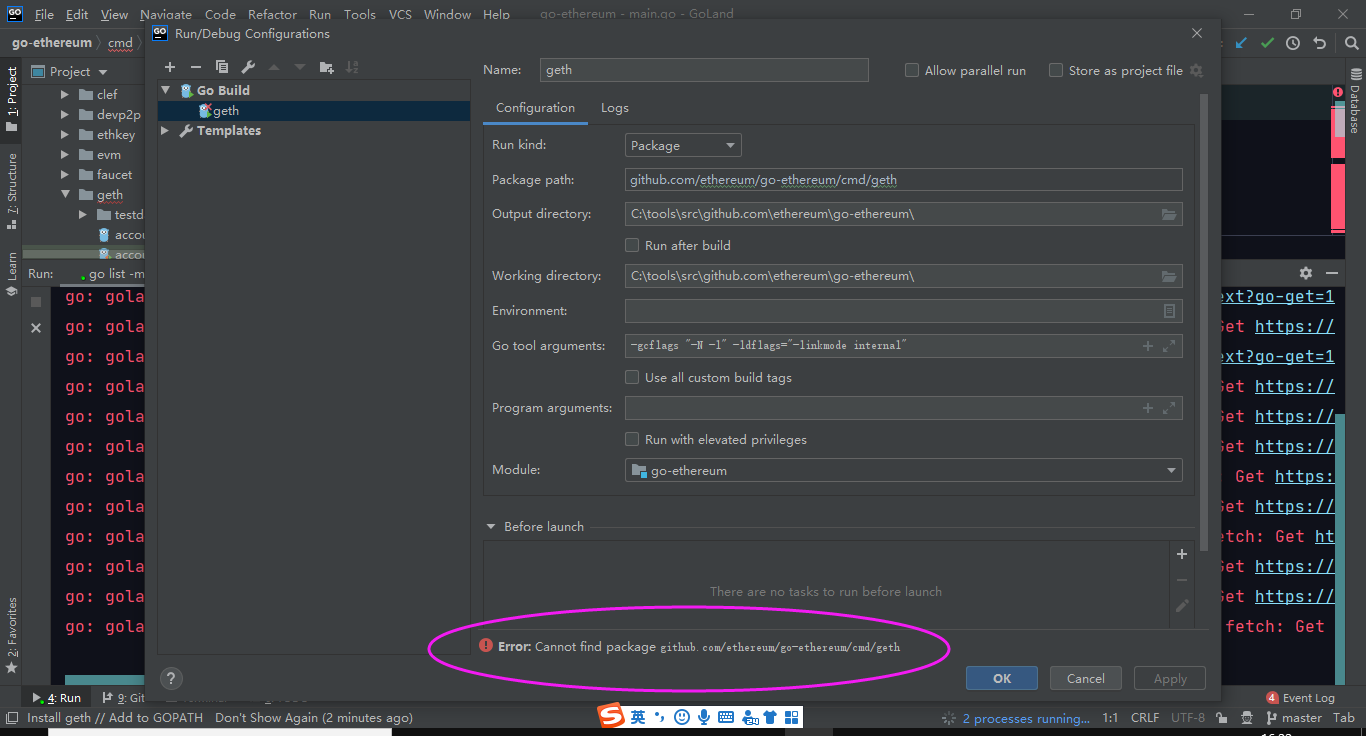Screen dimensions: 1366x736
Task: Create a new configuration folder
Action: [x=326, y=67]
